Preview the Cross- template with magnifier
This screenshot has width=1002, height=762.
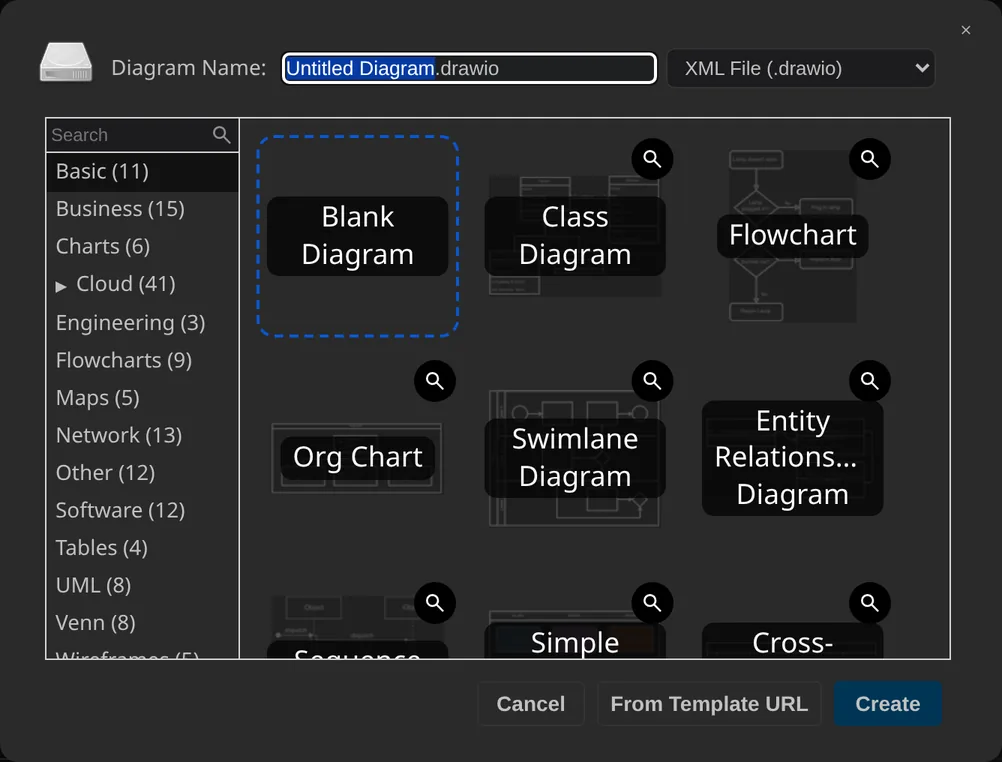tap(869, 603)
